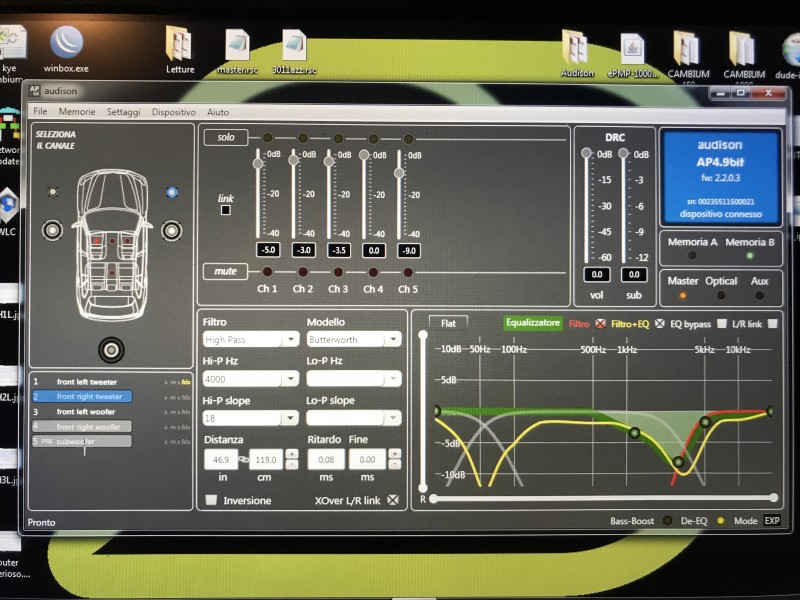This screenshot has height=600, width=800.
Task: Click the Distanza inches input field
Action: tap(221, 459)
